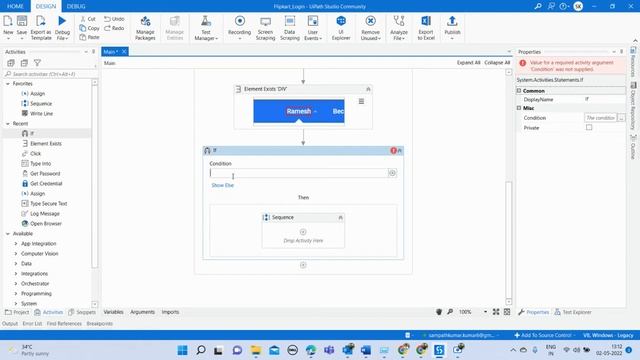Screen dimensions: 640x360
Task: Select Get Credential activity
Action: pyautogui.click(x=46, y=184)
